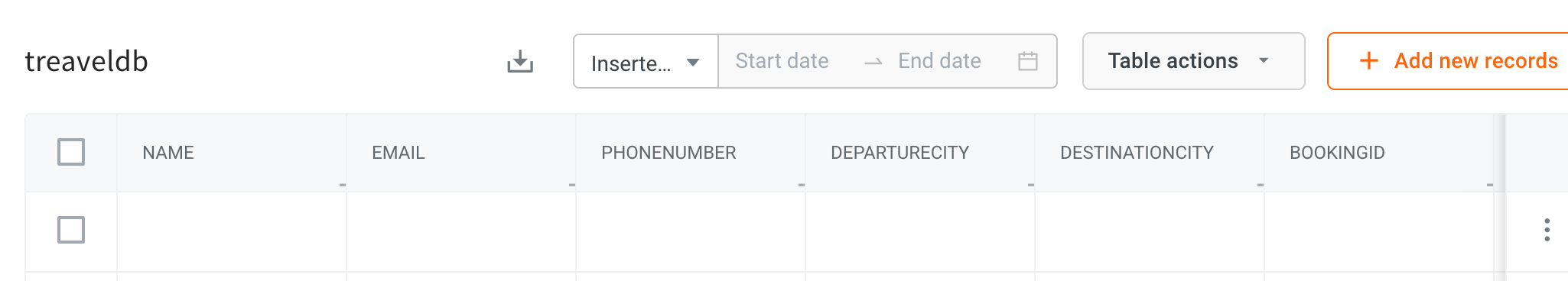The height and width of the screenshot is (281, 1568).
Task: Click the download table icon
Action: coord(520,61)
